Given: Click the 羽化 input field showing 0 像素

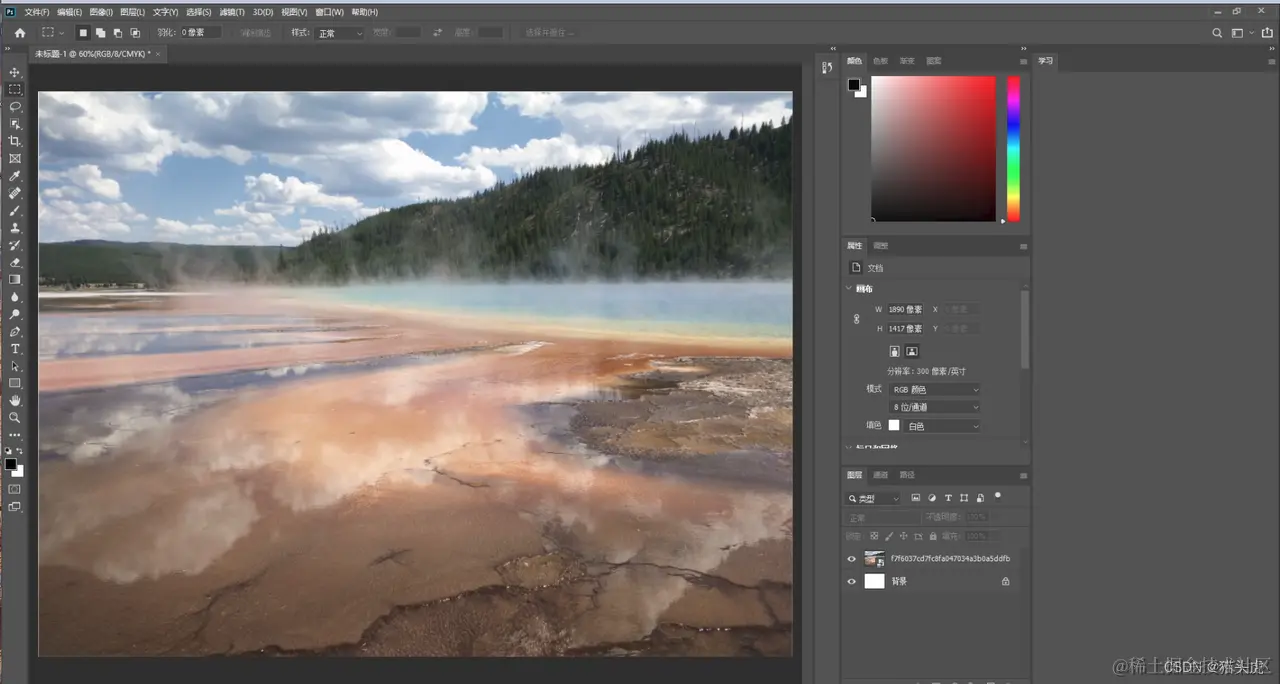Looking at the screenshot, I should click(x=199, y=33).
